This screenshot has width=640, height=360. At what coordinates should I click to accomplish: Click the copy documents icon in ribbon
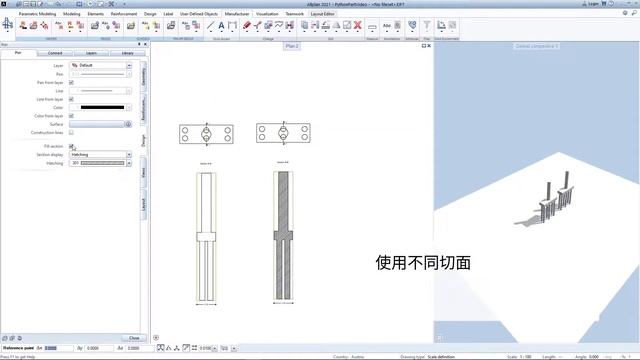tap(304, 25)
